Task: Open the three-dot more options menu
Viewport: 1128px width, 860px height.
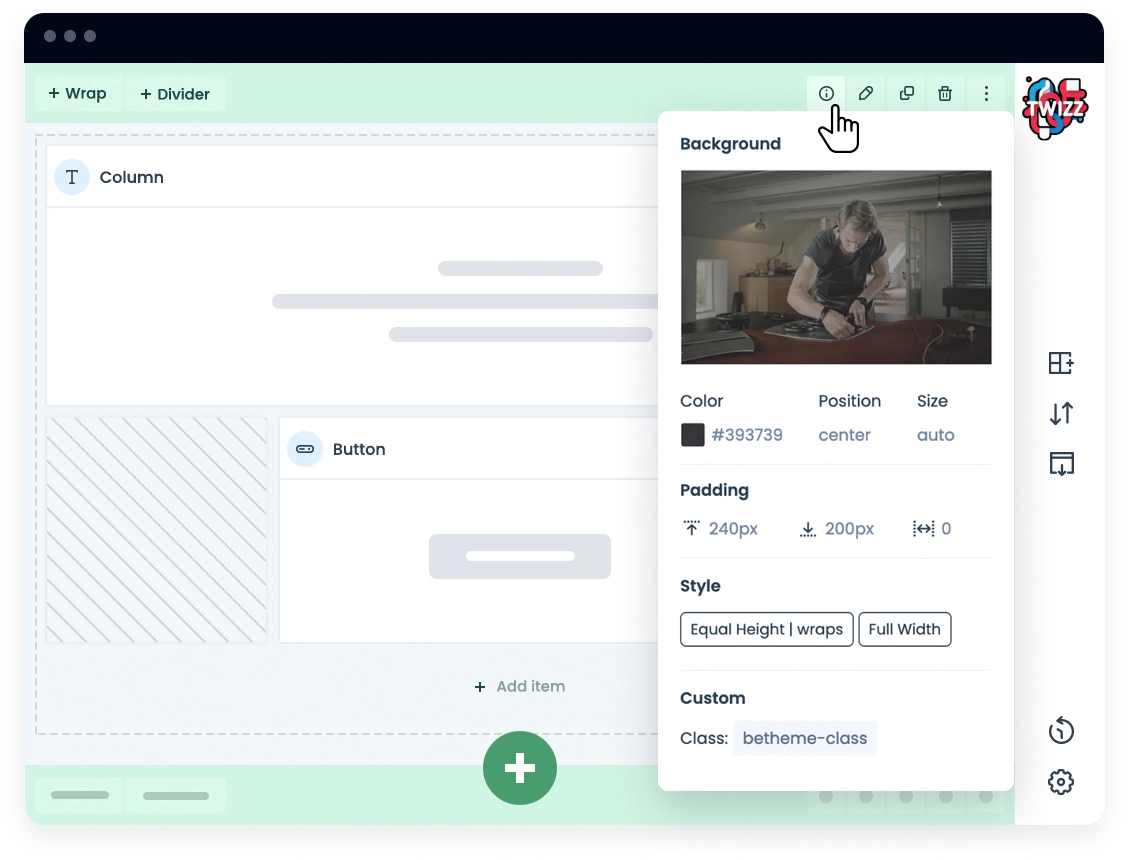Action: click(986, 94)
